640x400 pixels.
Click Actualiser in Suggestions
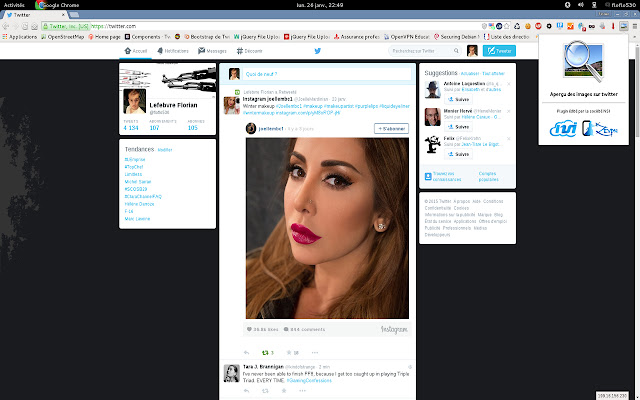pos(470,73)
